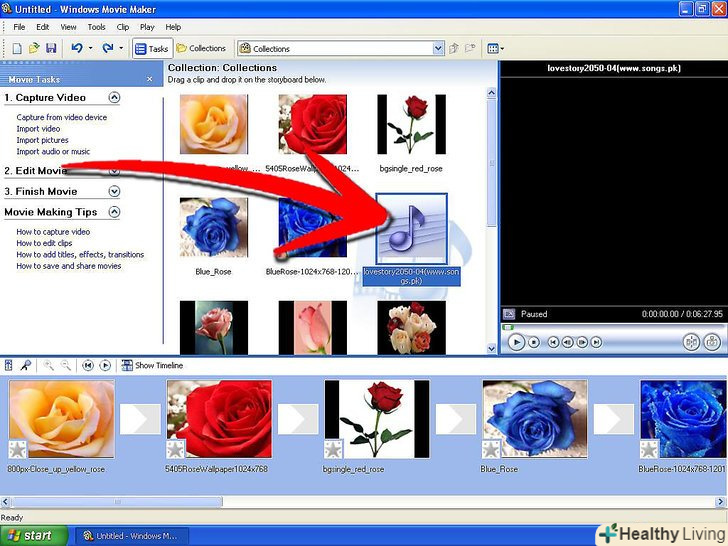Select the lovestory2050-04 audio clip
Viewport: 728px width, 546px height.
pos(411,229)
